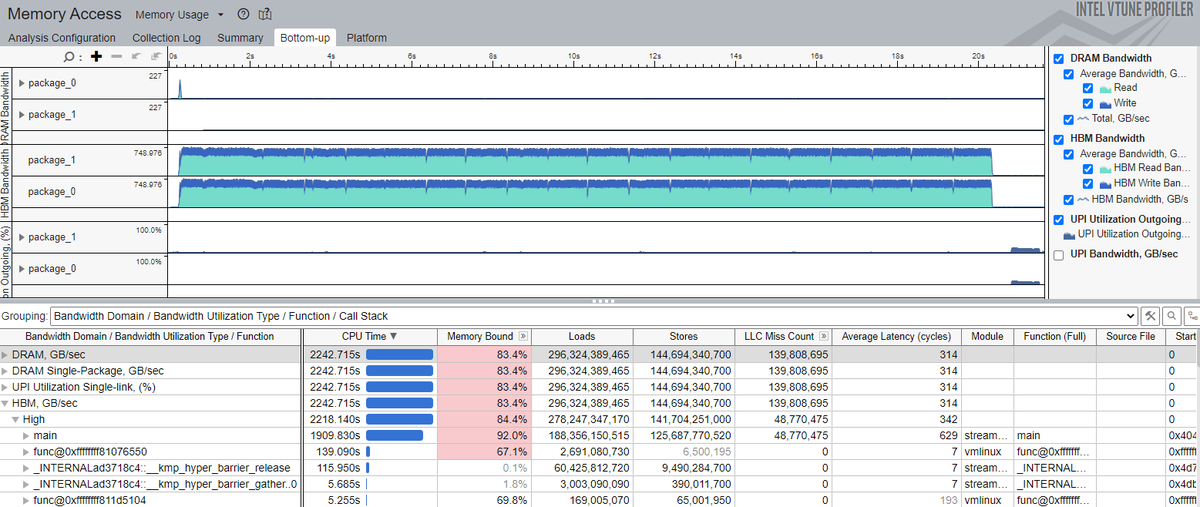Image resolution: width=1200 pixels, height=507 pixels.
Task: Open the documentation book icon beside help
Action: tap(264, 15)
